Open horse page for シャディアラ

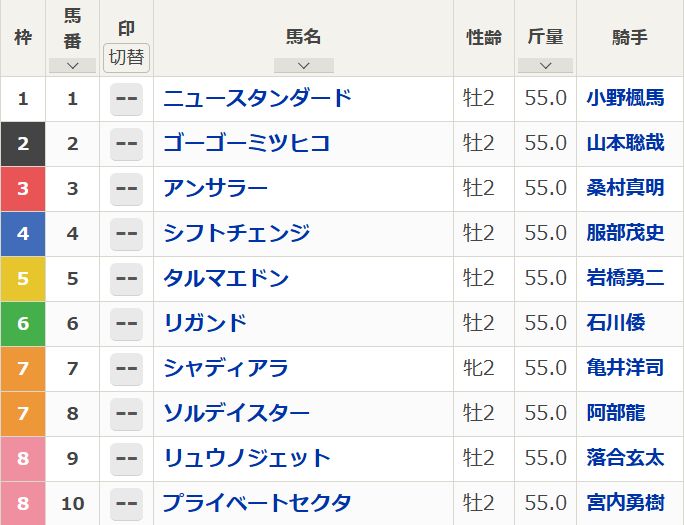tap(226, 368)
